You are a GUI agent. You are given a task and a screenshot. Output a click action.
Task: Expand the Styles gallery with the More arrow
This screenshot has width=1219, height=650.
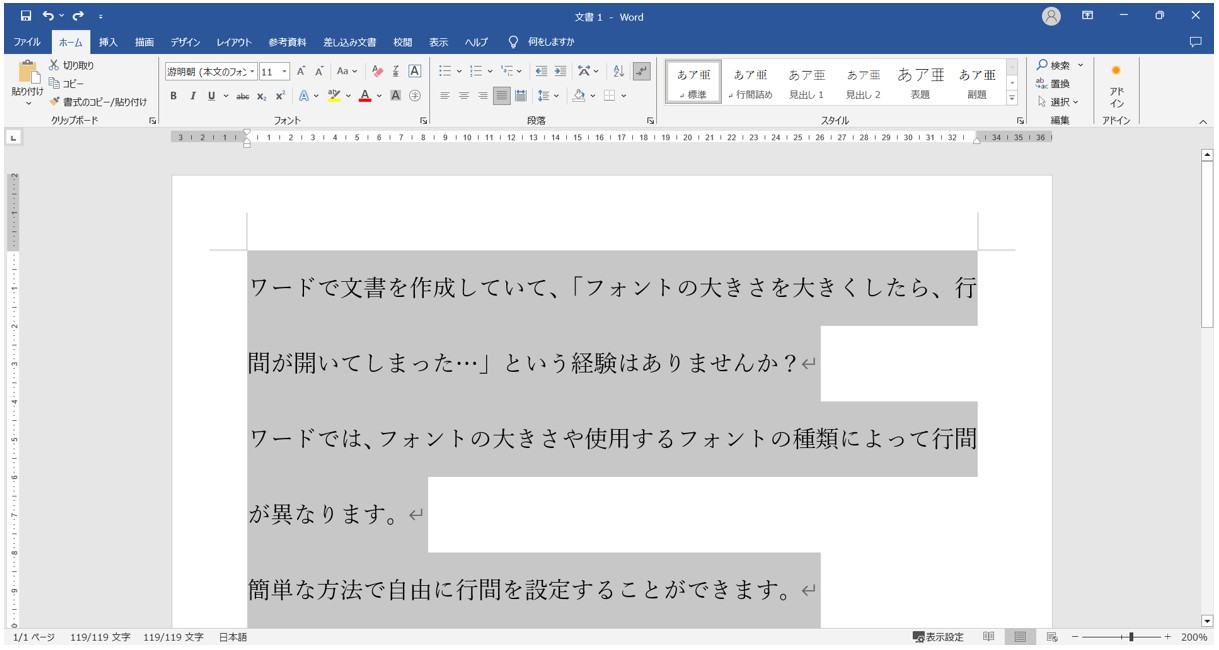coord(1011,98)
